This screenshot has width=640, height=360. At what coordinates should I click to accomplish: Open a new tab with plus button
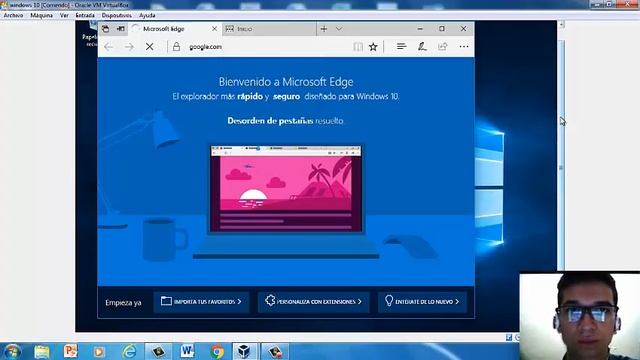point(324,29)
